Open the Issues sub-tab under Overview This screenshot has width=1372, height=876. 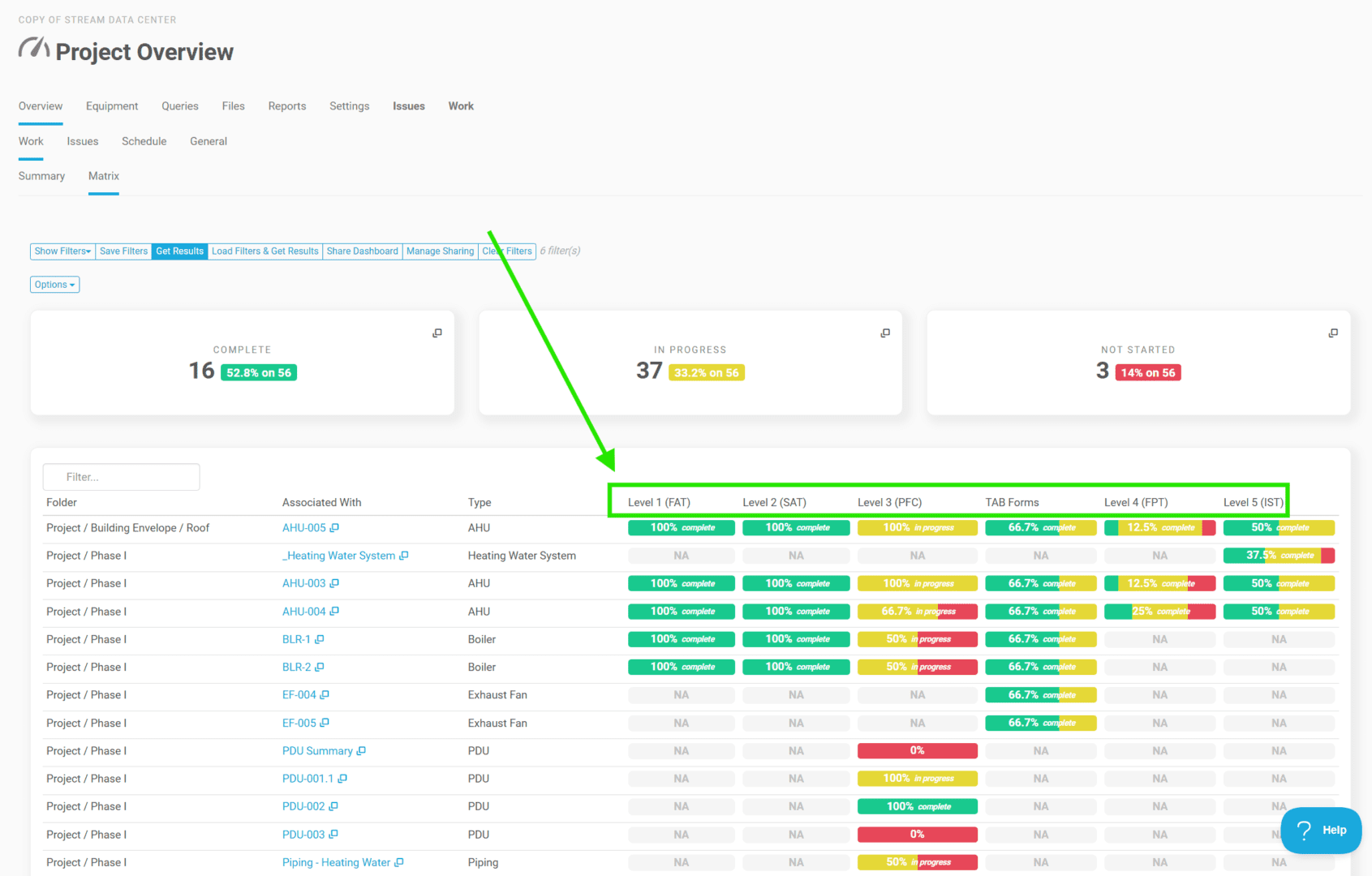click(83, 141)
